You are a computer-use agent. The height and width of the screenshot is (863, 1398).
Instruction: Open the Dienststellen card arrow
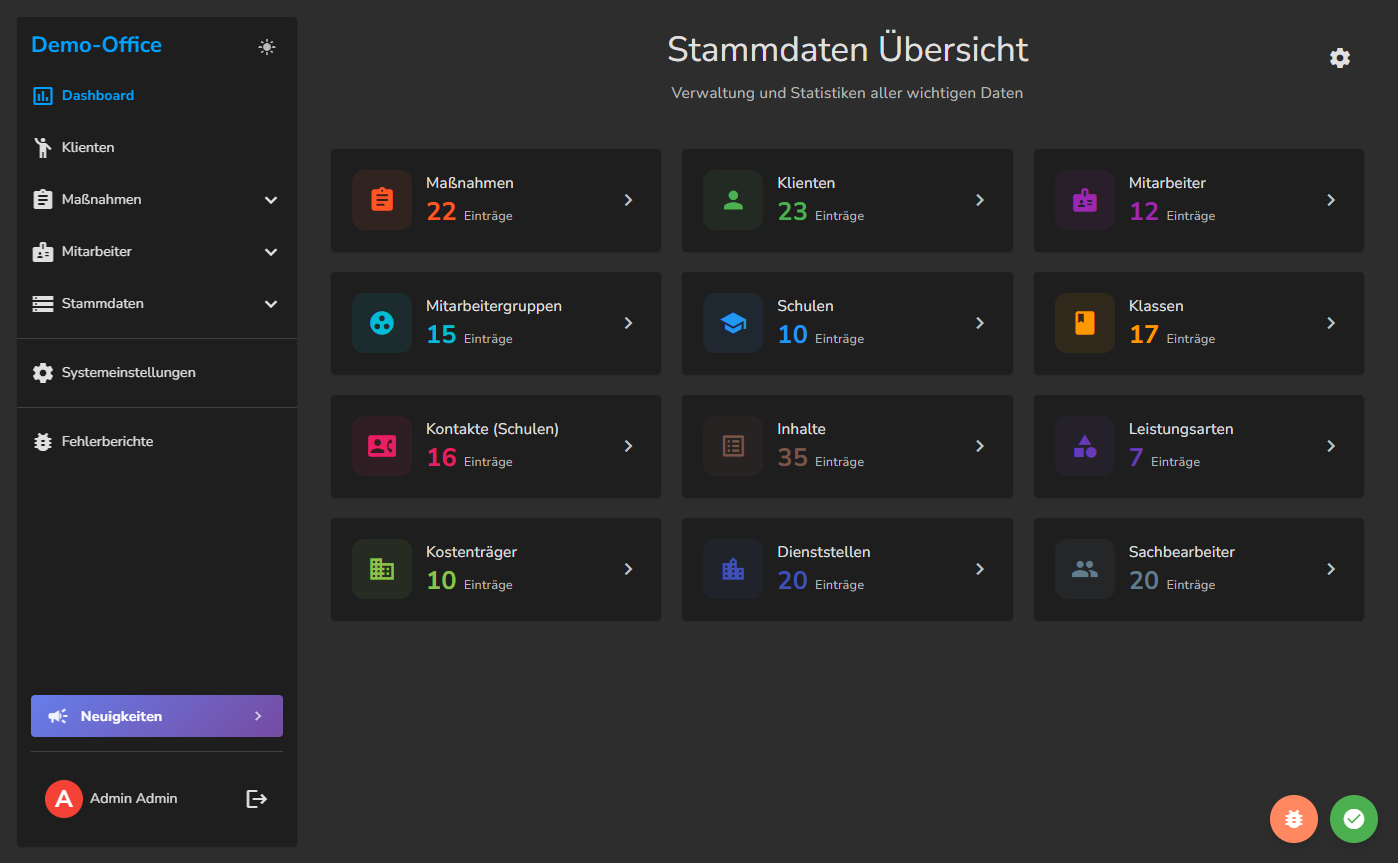[x=980, y=569]
